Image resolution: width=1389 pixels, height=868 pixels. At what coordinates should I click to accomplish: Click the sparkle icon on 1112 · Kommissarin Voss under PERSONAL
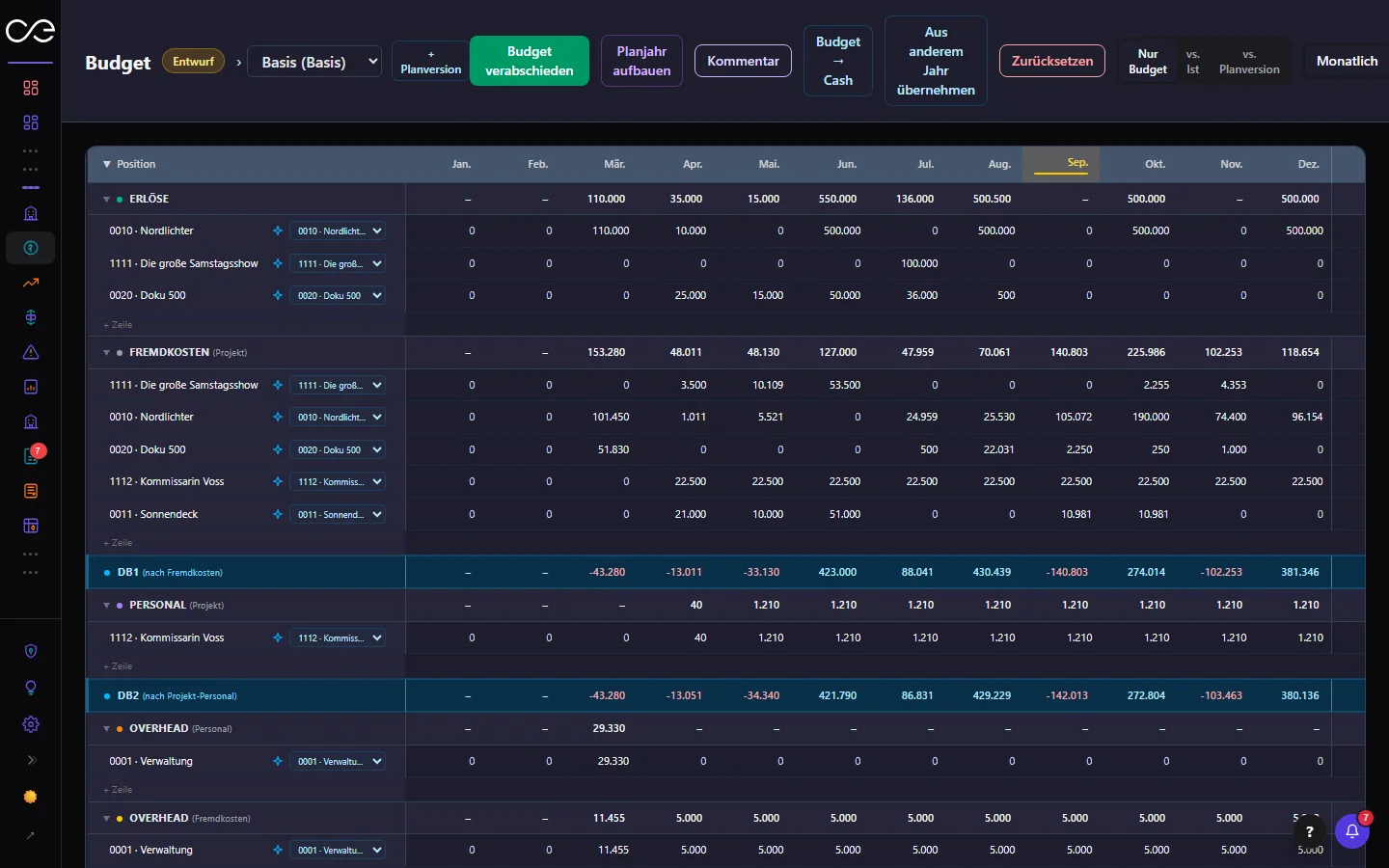click(278, 637)
